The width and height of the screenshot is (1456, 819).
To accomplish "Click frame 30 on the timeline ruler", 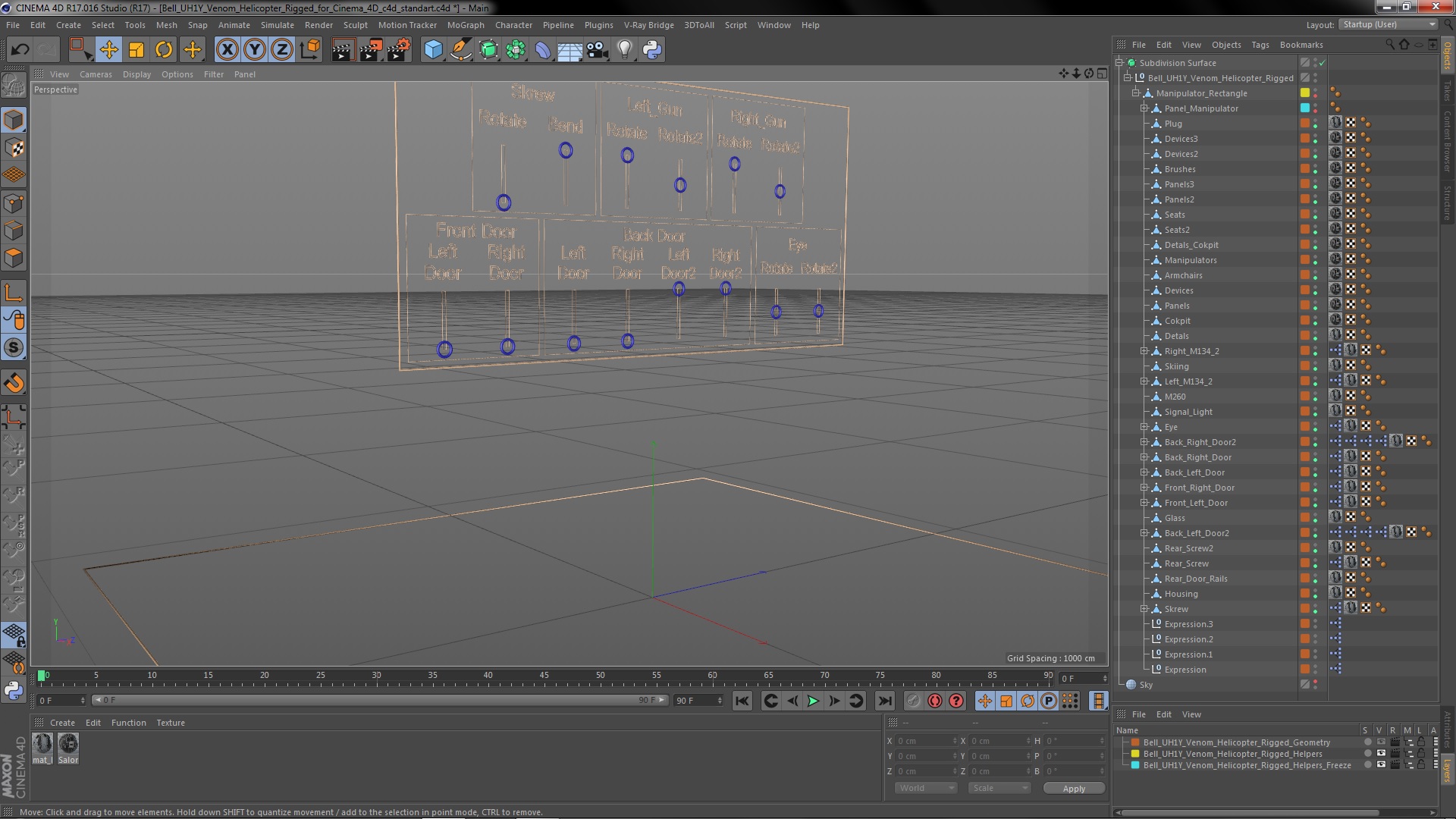I will tap(376, 676).
